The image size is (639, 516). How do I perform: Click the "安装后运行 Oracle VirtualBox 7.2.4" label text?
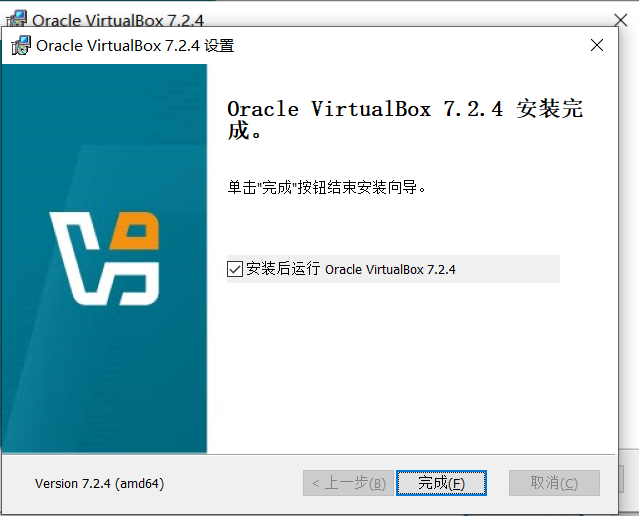(350, 269)
